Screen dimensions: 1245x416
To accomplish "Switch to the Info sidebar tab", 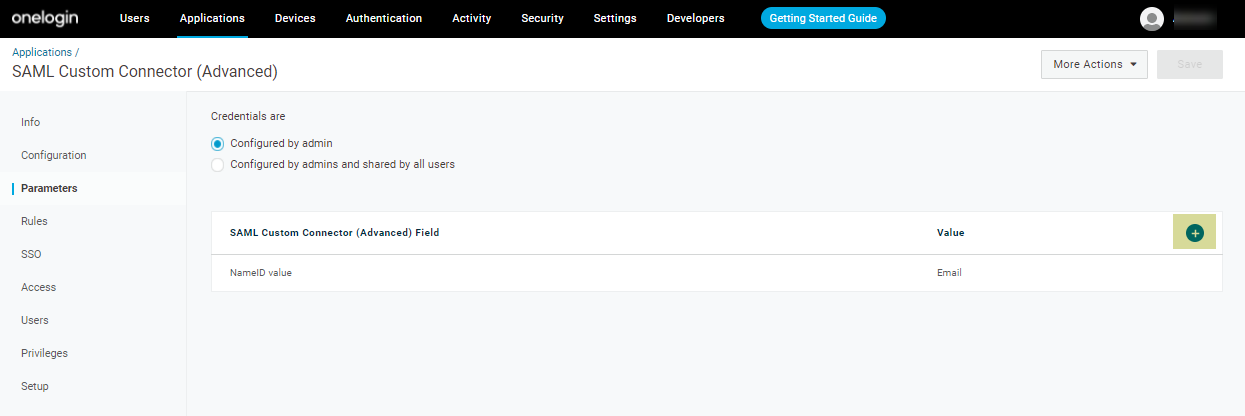I will click(30, 122).
